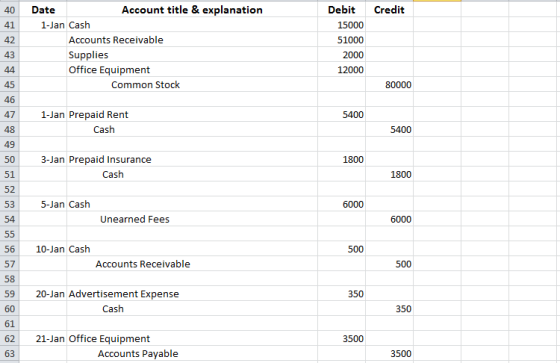The image size is (560, 363).
Task: Click the 20-Jan date cell
Action: [43, 294]
